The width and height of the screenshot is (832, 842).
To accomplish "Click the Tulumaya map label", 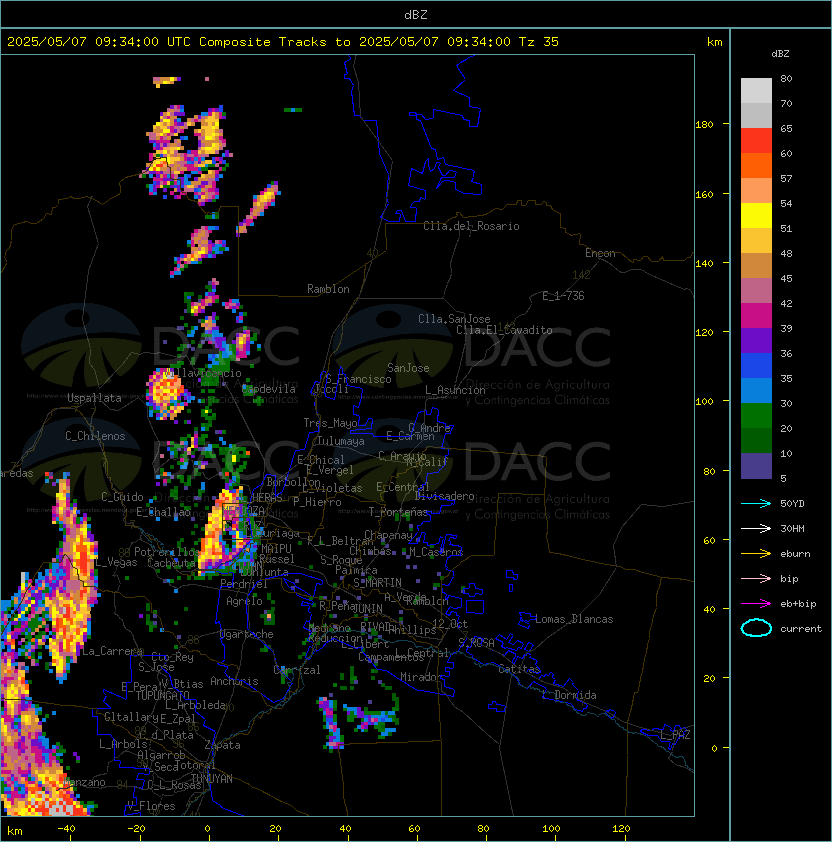I will click(341, 441).
